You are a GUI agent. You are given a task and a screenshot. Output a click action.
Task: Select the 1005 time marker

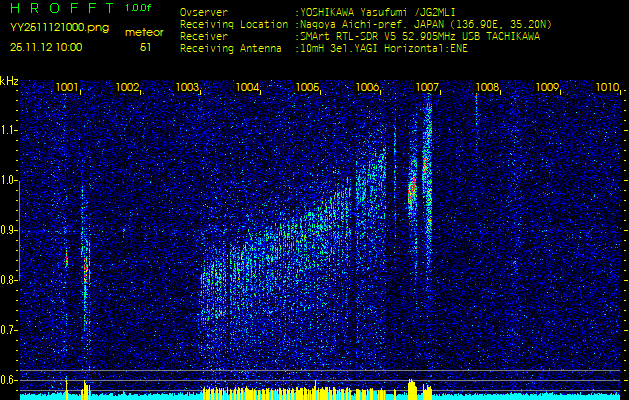pyautogui.click(x=307, y=87)
